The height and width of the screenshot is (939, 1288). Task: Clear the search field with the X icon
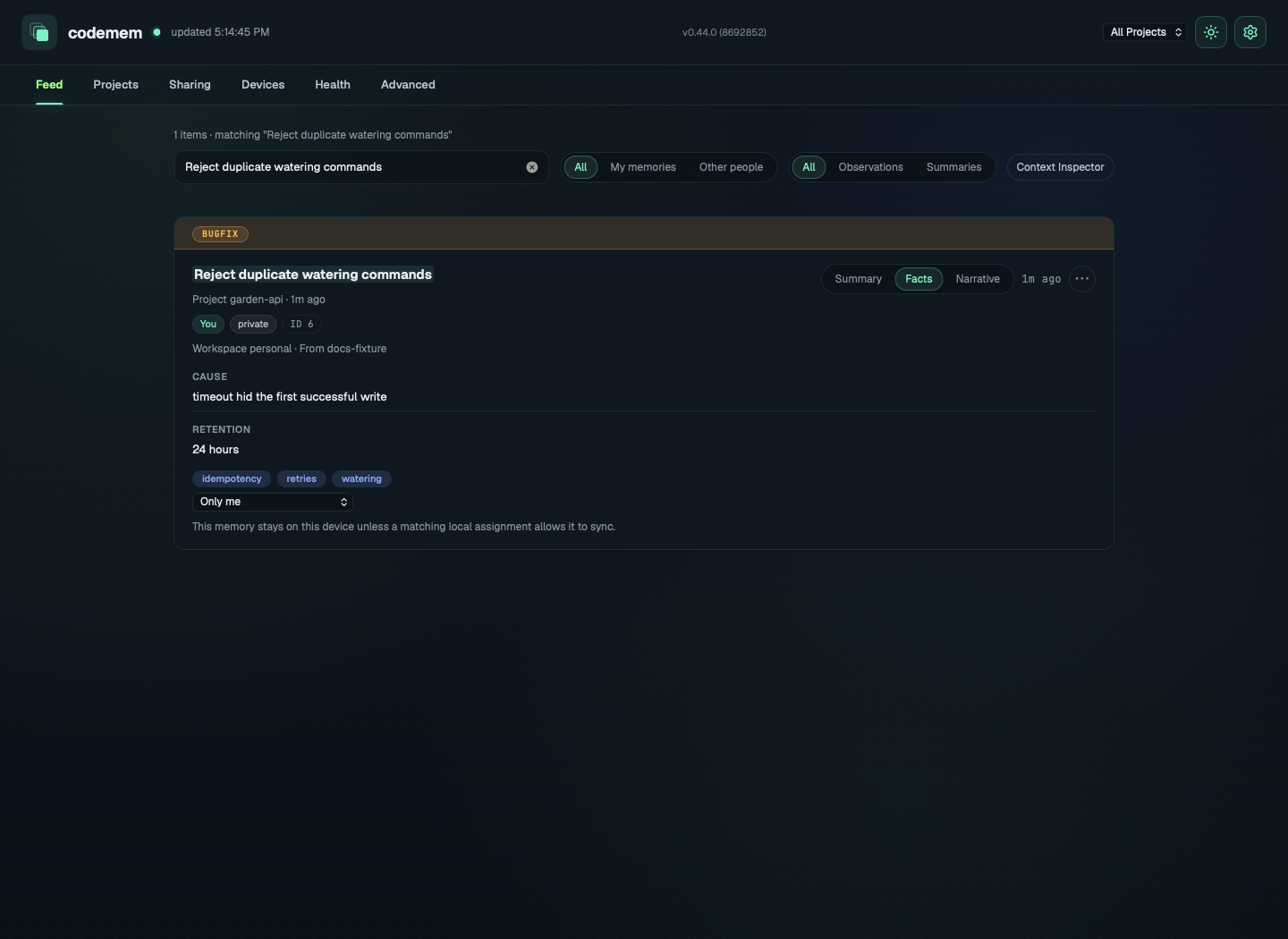pyautogui.click(x=532, y=167)
